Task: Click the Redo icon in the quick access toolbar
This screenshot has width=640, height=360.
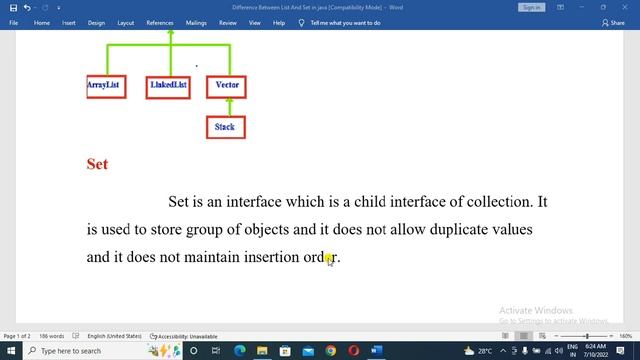Action: (45, 8)
